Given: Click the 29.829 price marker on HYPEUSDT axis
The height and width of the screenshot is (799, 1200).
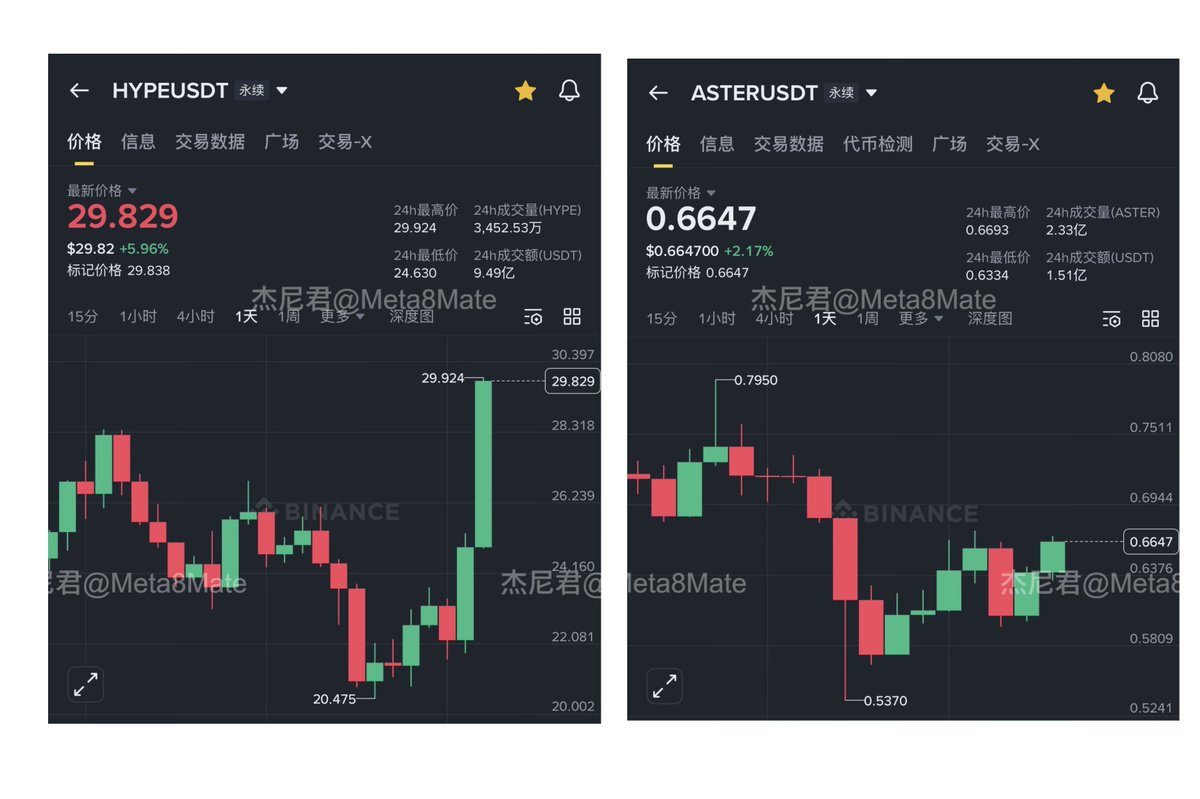Looking at the screenshot, I should tap(572, 381).
